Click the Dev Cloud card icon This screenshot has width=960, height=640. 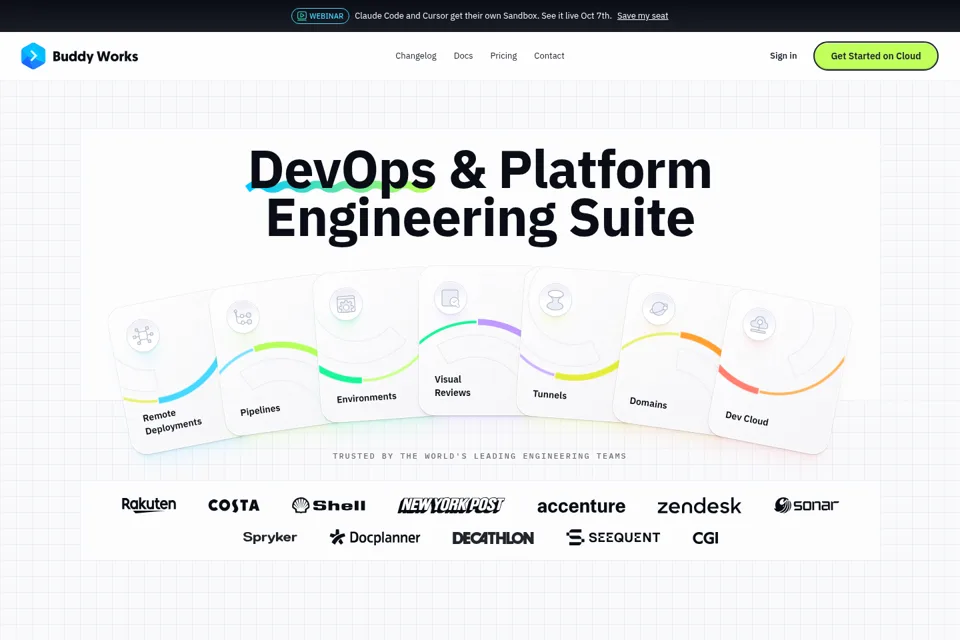[759, 324]
